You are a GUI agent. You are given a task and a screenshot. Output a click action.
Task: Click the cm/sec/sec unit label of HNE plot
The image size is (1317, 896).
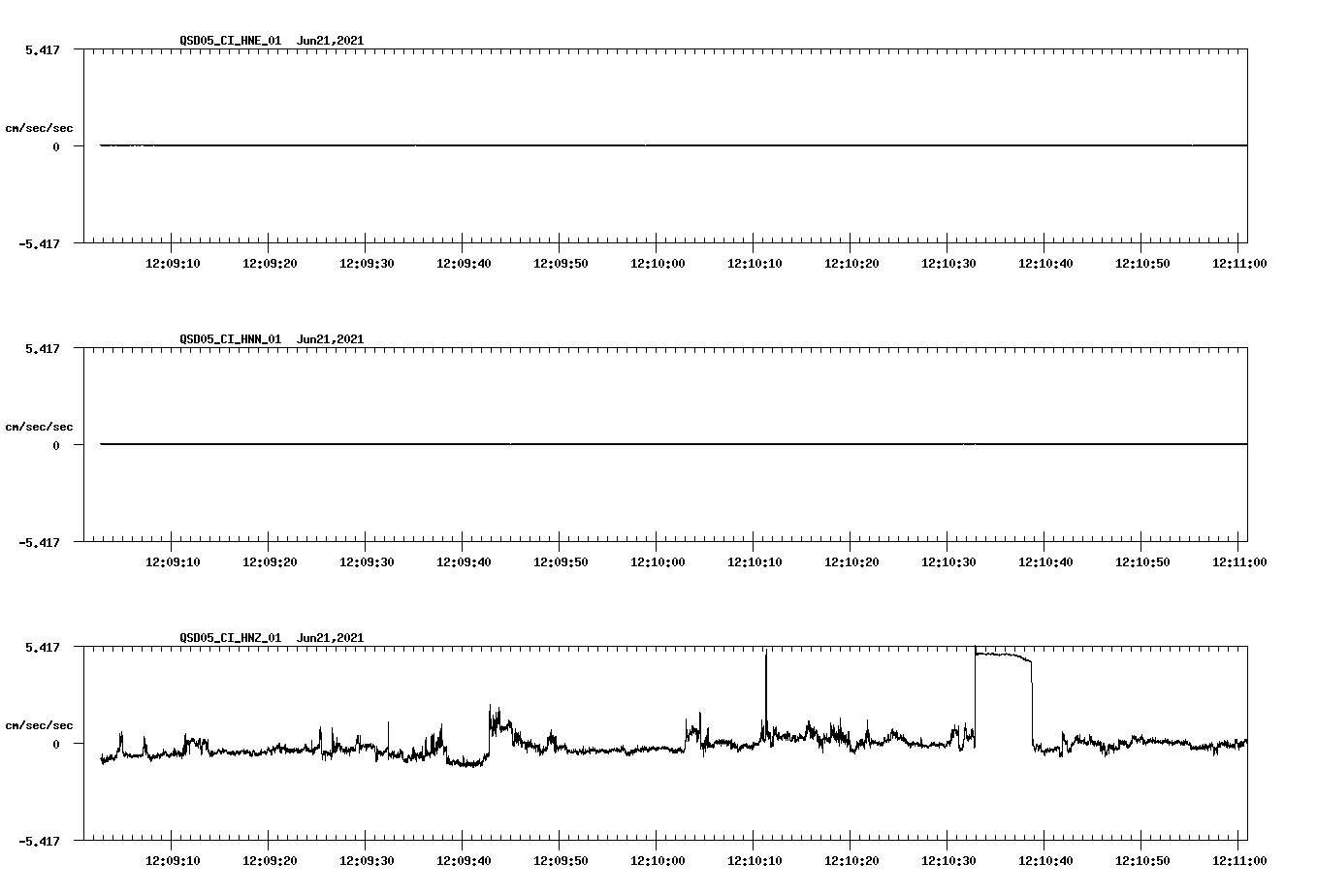coord(39,128)
